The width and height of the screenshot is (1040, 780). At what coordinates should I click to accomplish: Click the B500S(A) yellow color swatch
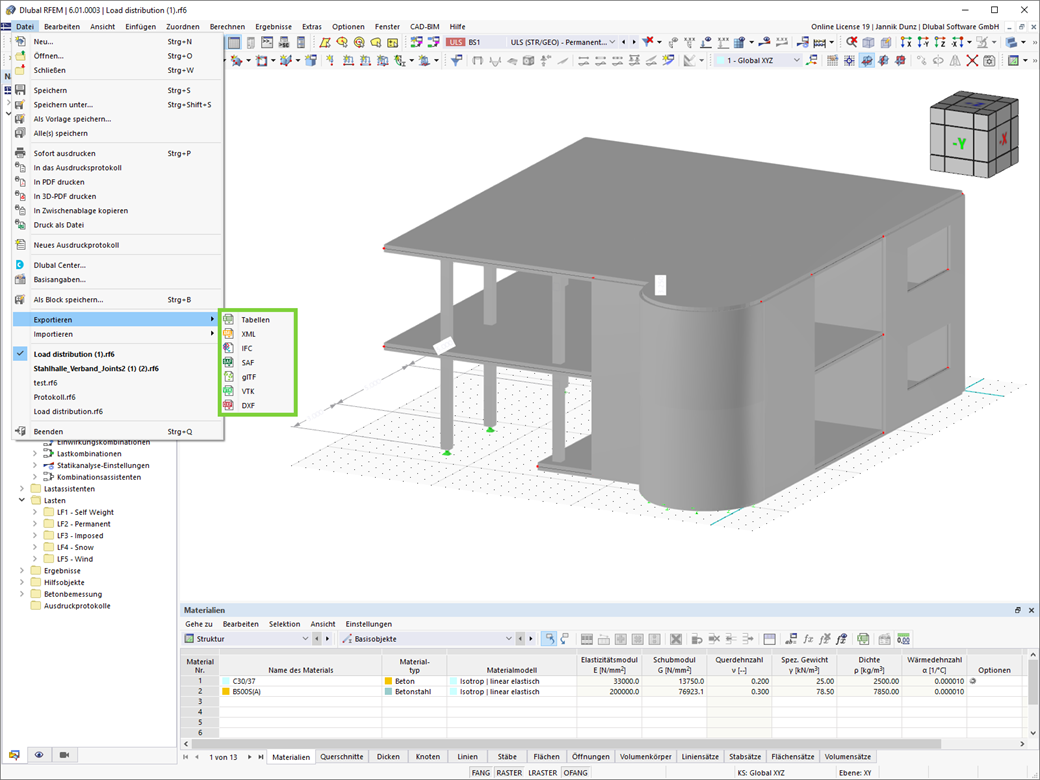pyautogui.click(x=226, y=692)
